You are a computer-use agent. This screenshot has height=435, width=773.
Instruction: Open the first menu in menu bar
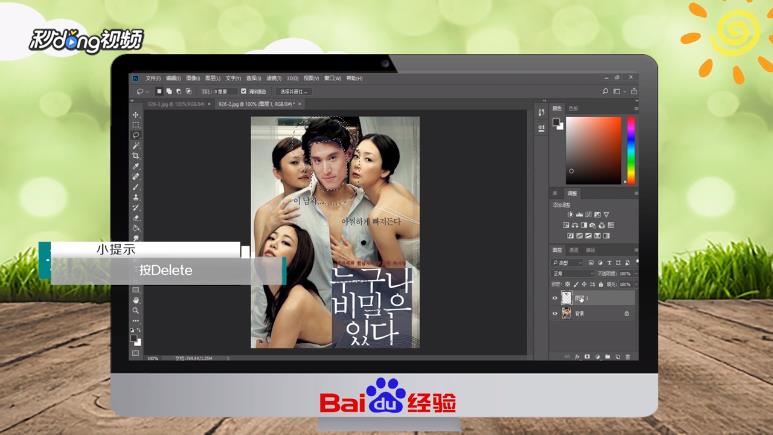(x=153, y=78)
